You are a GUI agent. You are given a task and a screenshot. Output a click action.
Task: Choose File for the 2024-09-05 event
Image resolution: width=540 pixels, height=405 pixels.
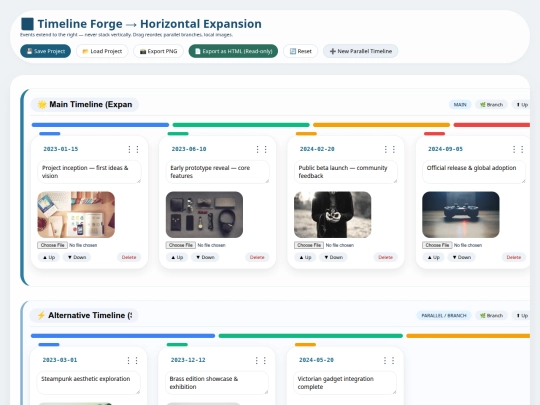[x=437, y=245]
